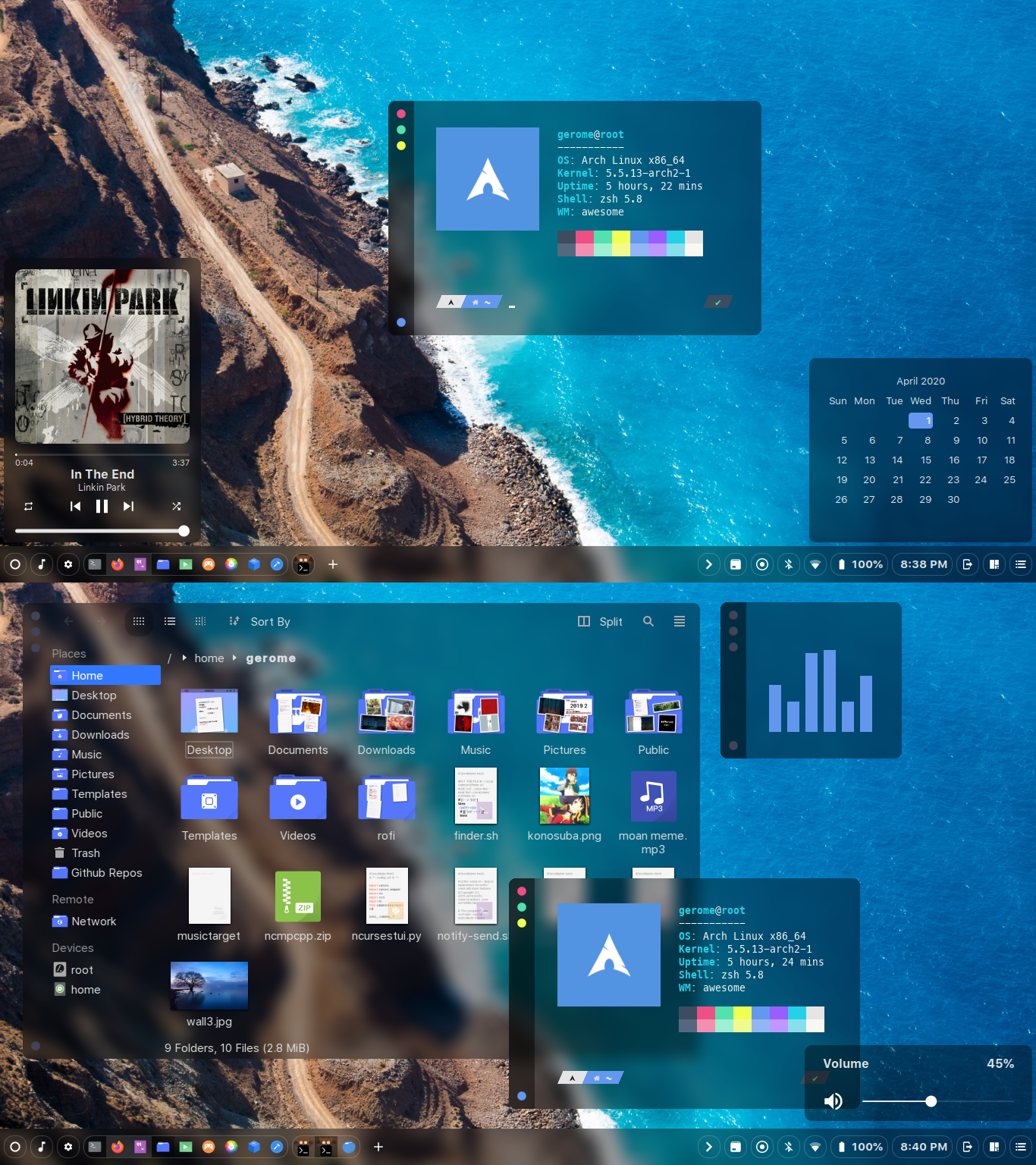Launch game controller app in 8:38 PM taskbar
Viewport: 1036px width, 1165px height.
pos(209,564)
